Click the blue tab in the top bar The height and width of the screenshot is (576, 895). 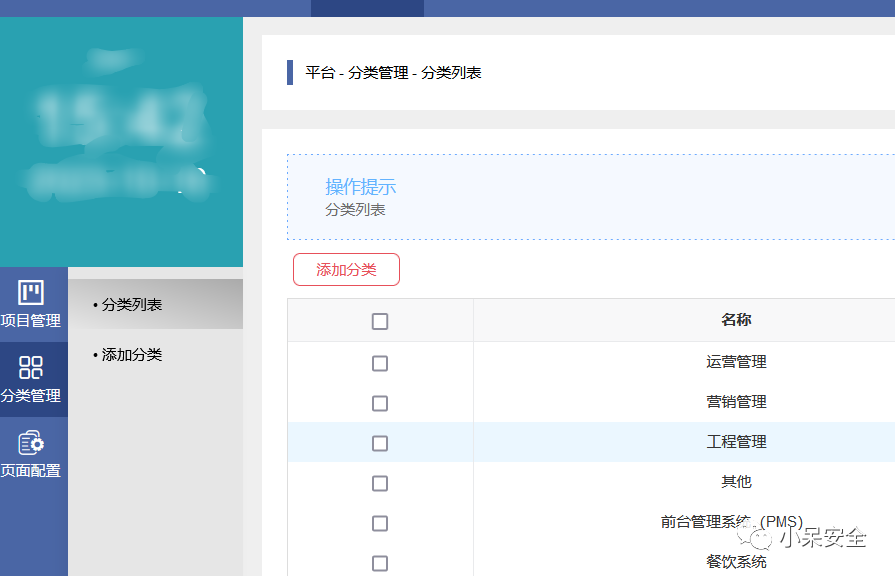[368, 8]
